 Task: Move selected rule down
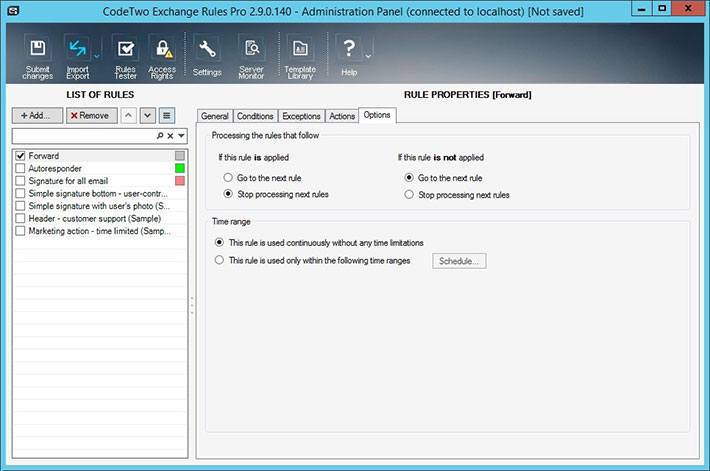(x=148, y=115)
